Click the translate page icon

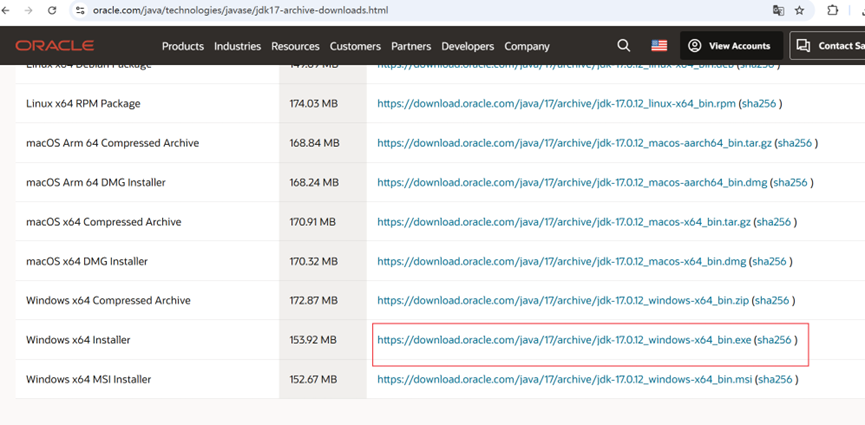778,10
